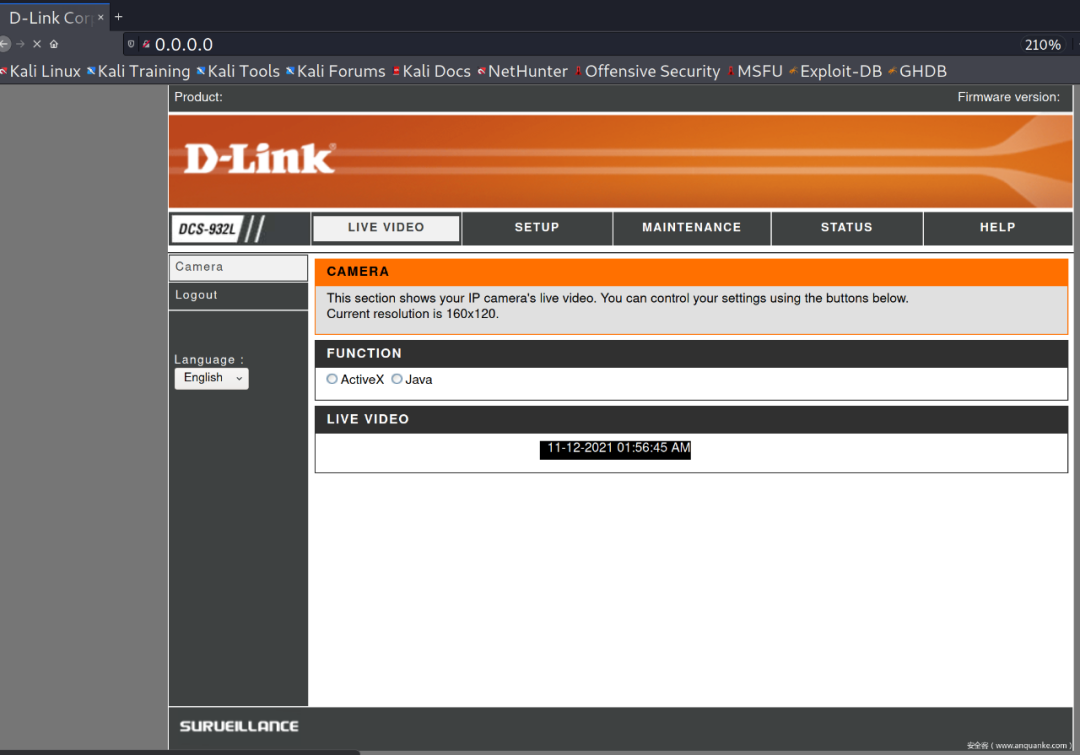
Task: Click the D-Link Corp browser tab
Action: [x=54, y=17]
